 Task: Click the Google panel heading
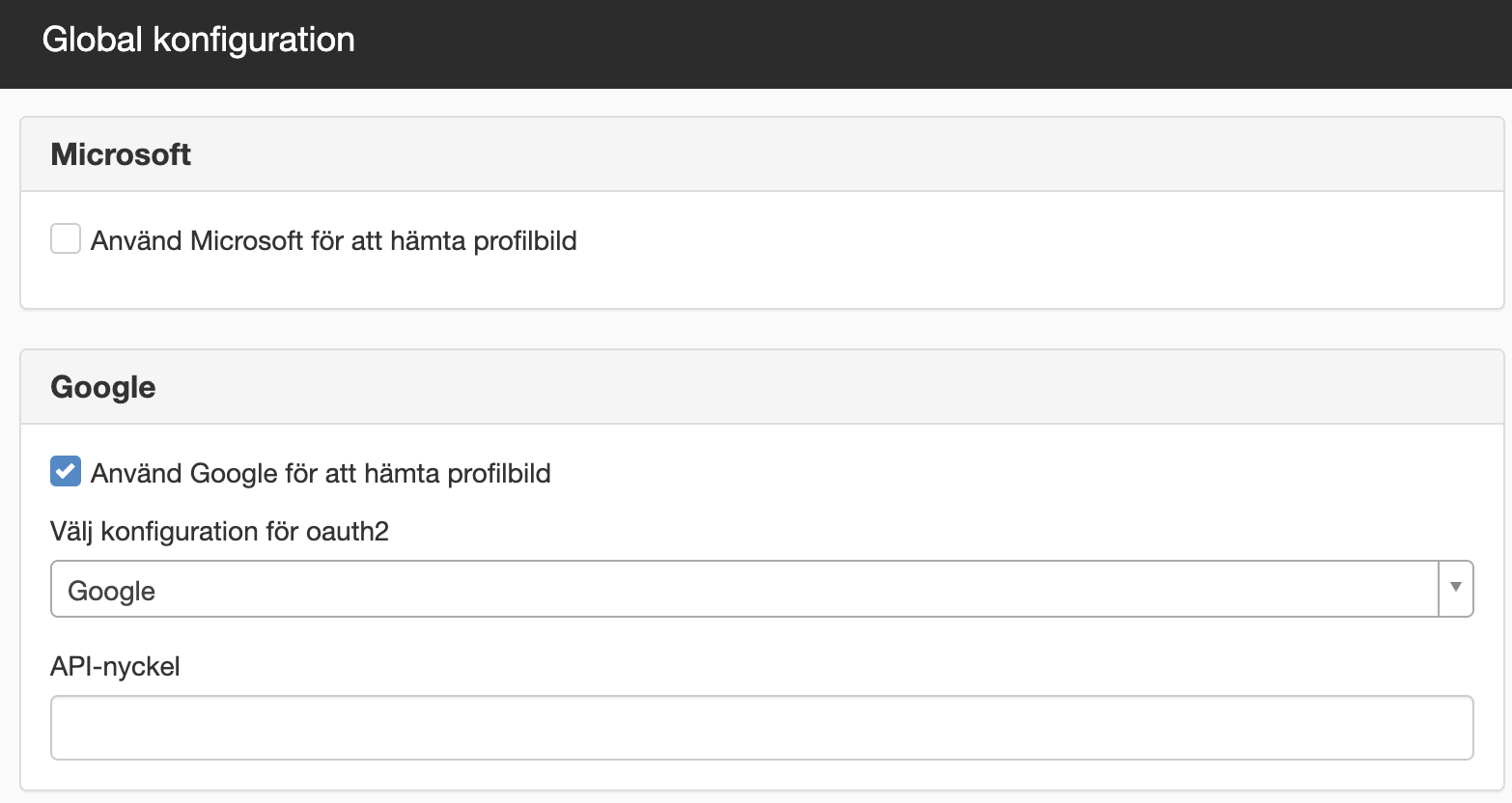(x=103, y=387)
